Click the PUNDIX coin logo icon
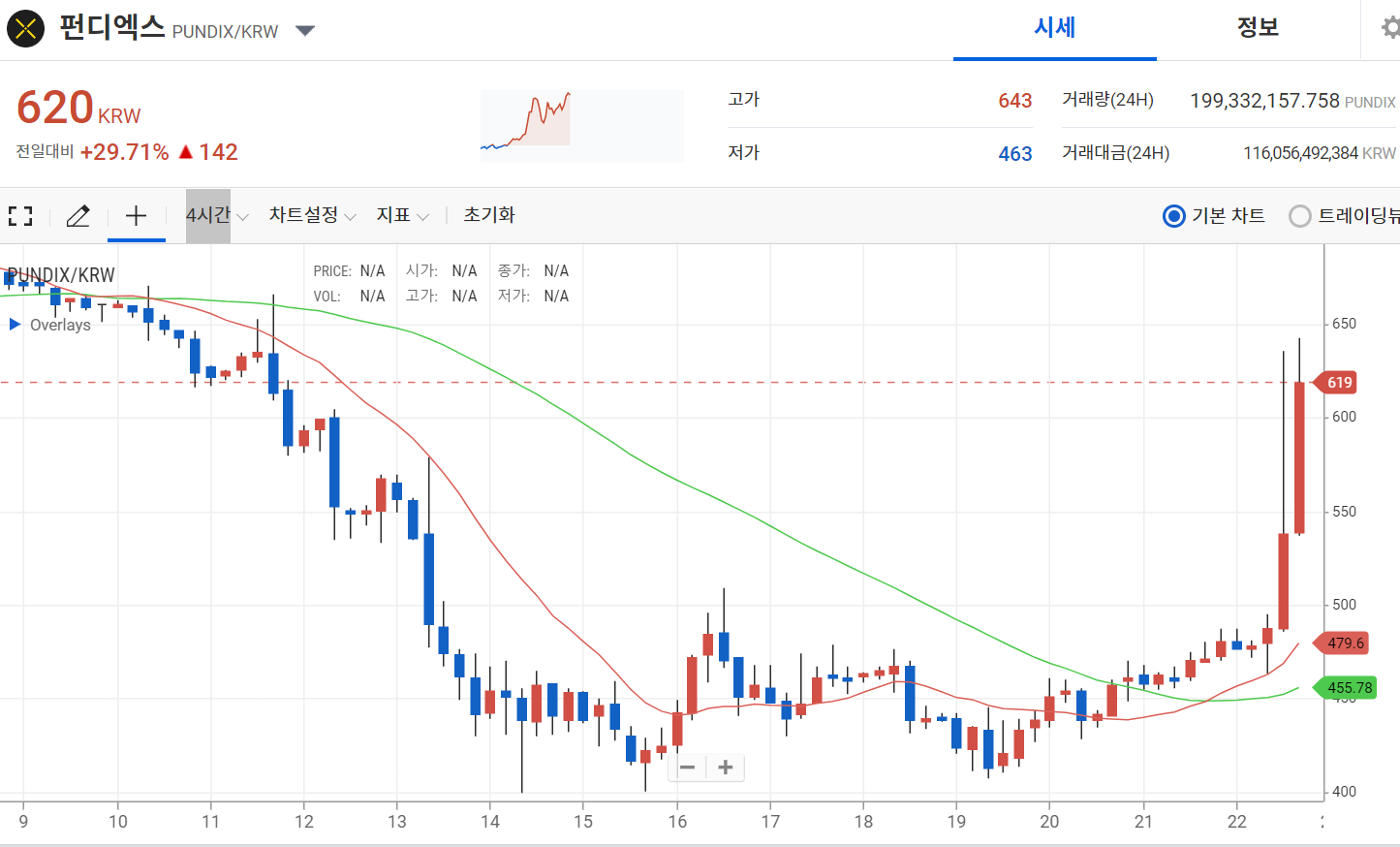The width and height of the screenshot is (1400, 847). (26, 28)
